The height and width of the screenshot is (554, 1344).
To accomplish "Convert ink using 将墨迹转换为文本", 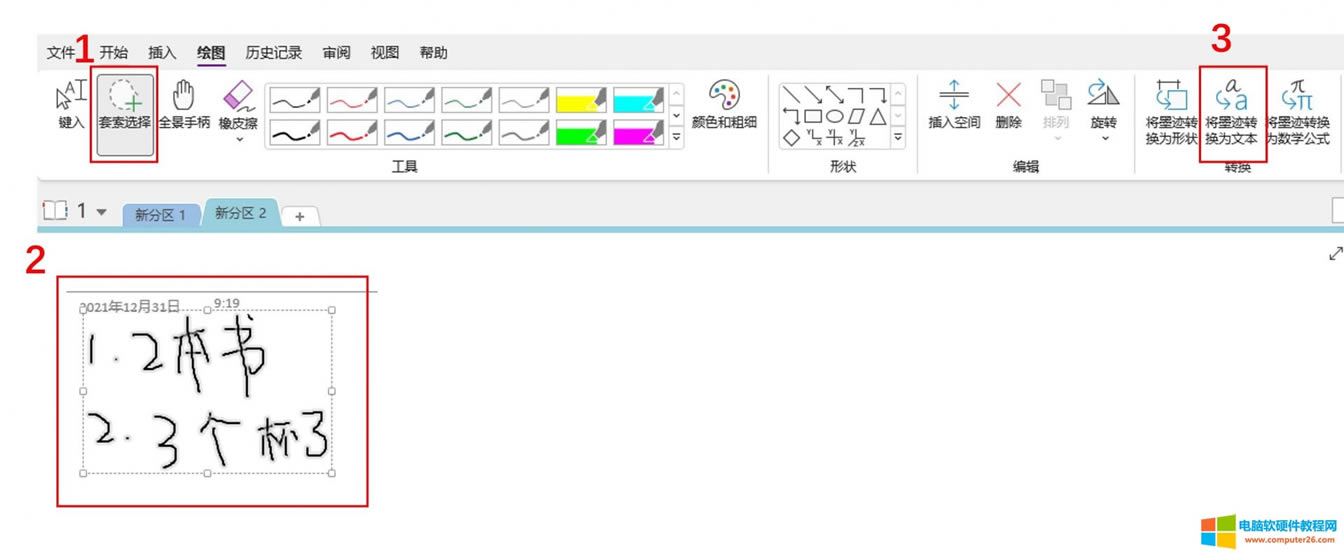I will 1231,108.
